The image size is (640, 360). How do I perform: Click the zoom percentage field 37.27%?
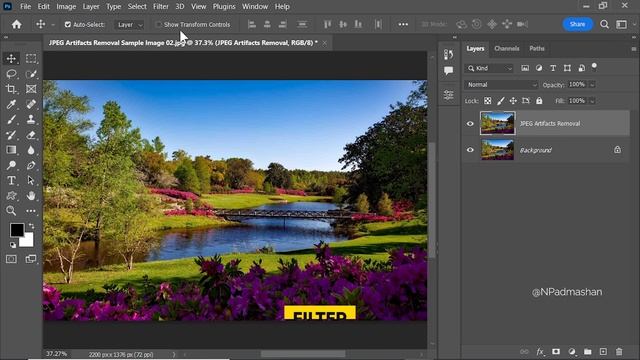tap(56, 354)
